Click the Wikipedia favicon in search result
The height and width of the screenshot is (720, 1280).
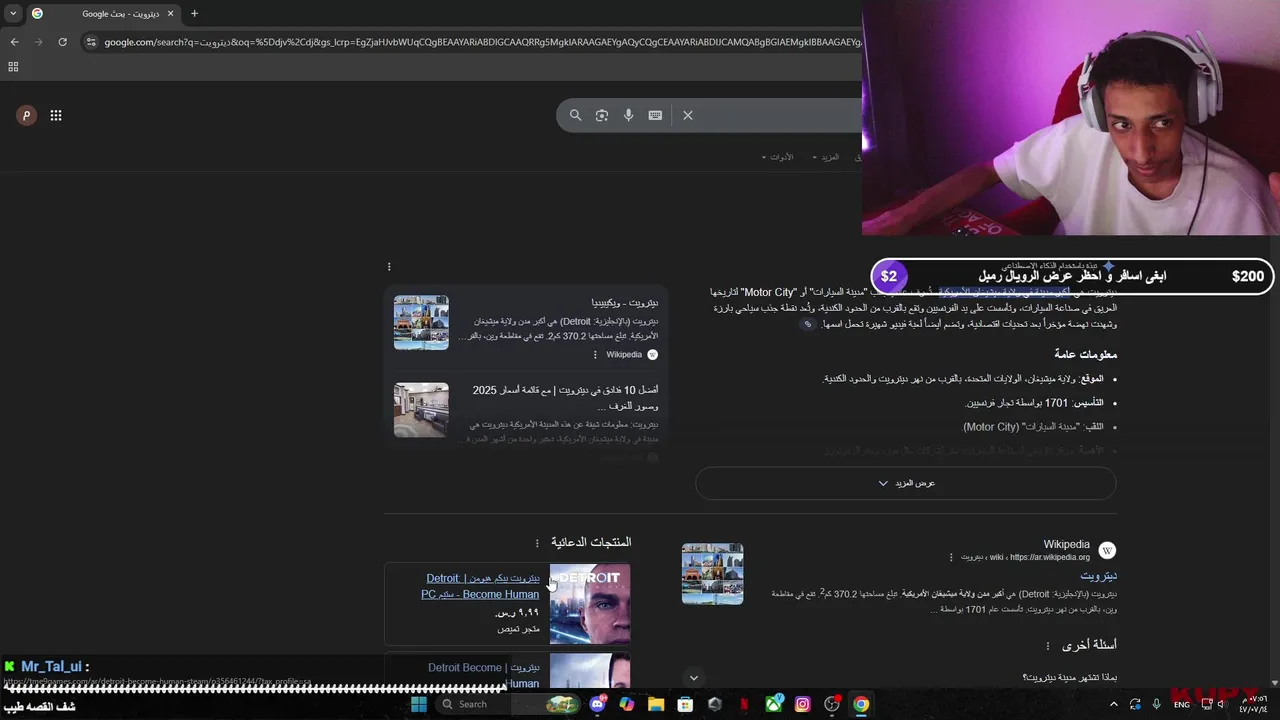pos(1107,550)
